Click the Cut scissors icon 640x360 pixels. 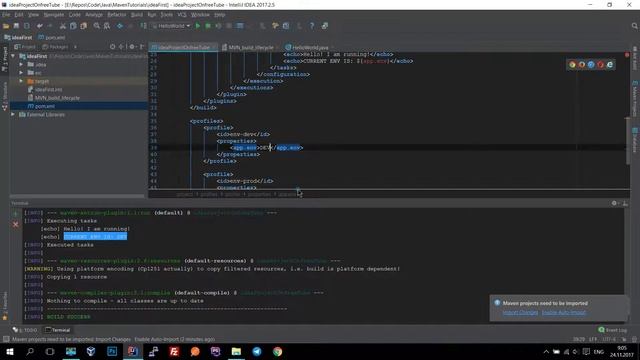[x=62, y=26]
